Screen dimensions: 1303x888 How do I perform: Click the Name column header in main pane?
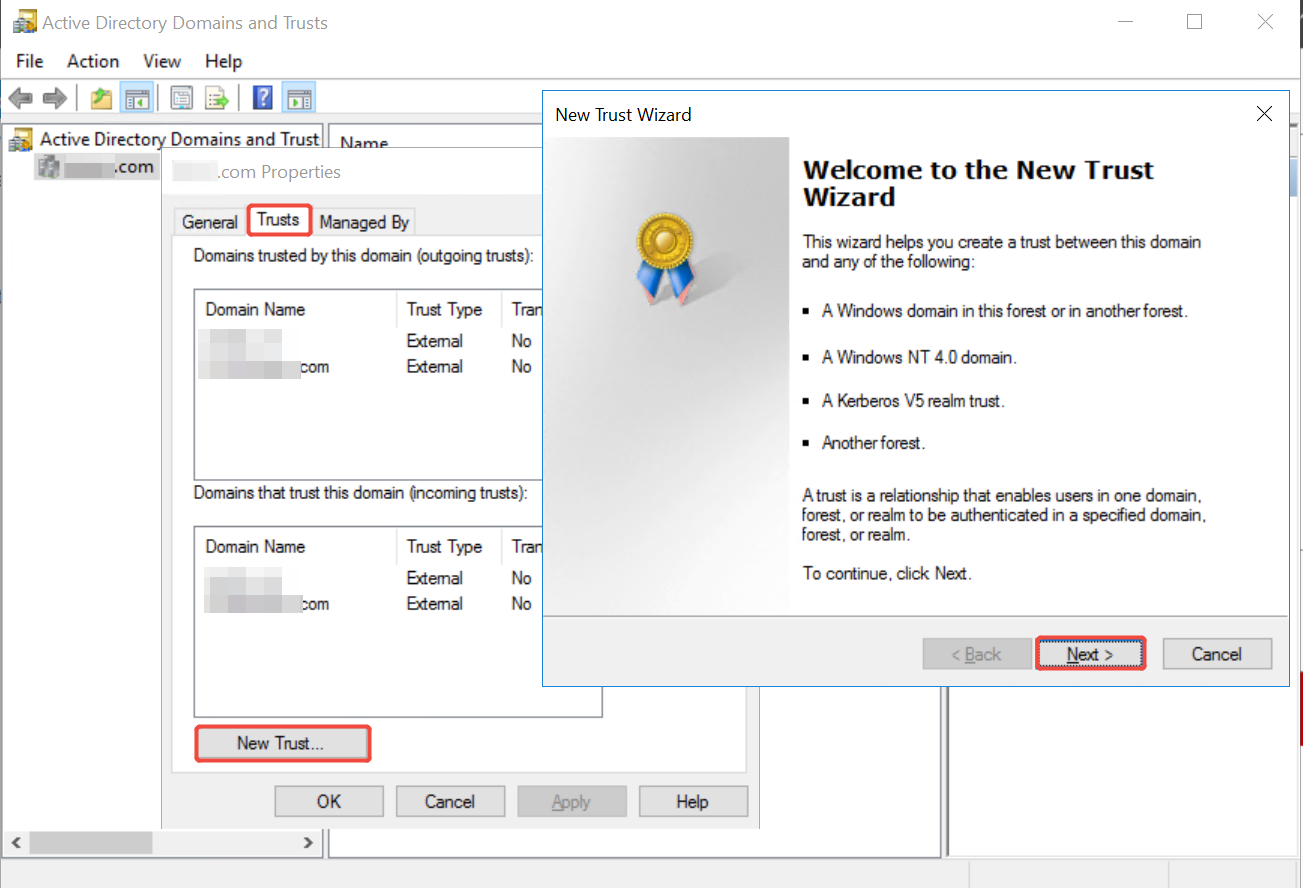point(364,142)
